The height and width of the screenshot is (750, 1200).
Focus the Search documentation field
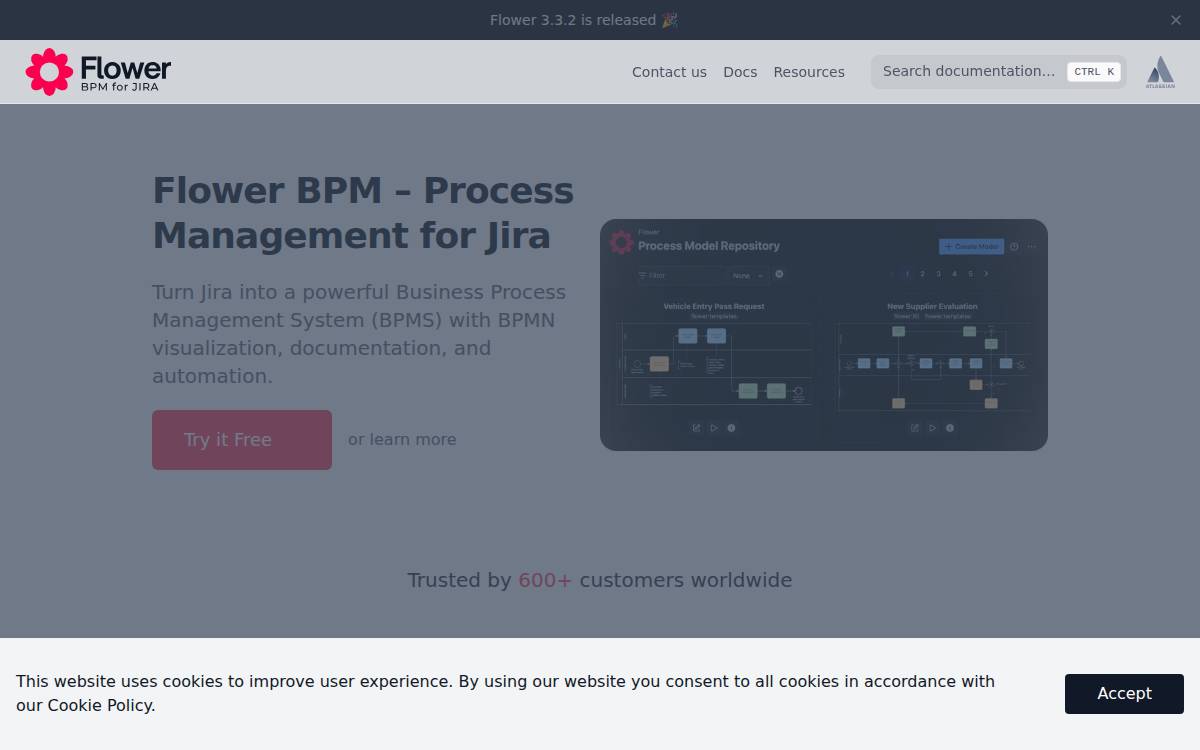click(x=998, y=72)
